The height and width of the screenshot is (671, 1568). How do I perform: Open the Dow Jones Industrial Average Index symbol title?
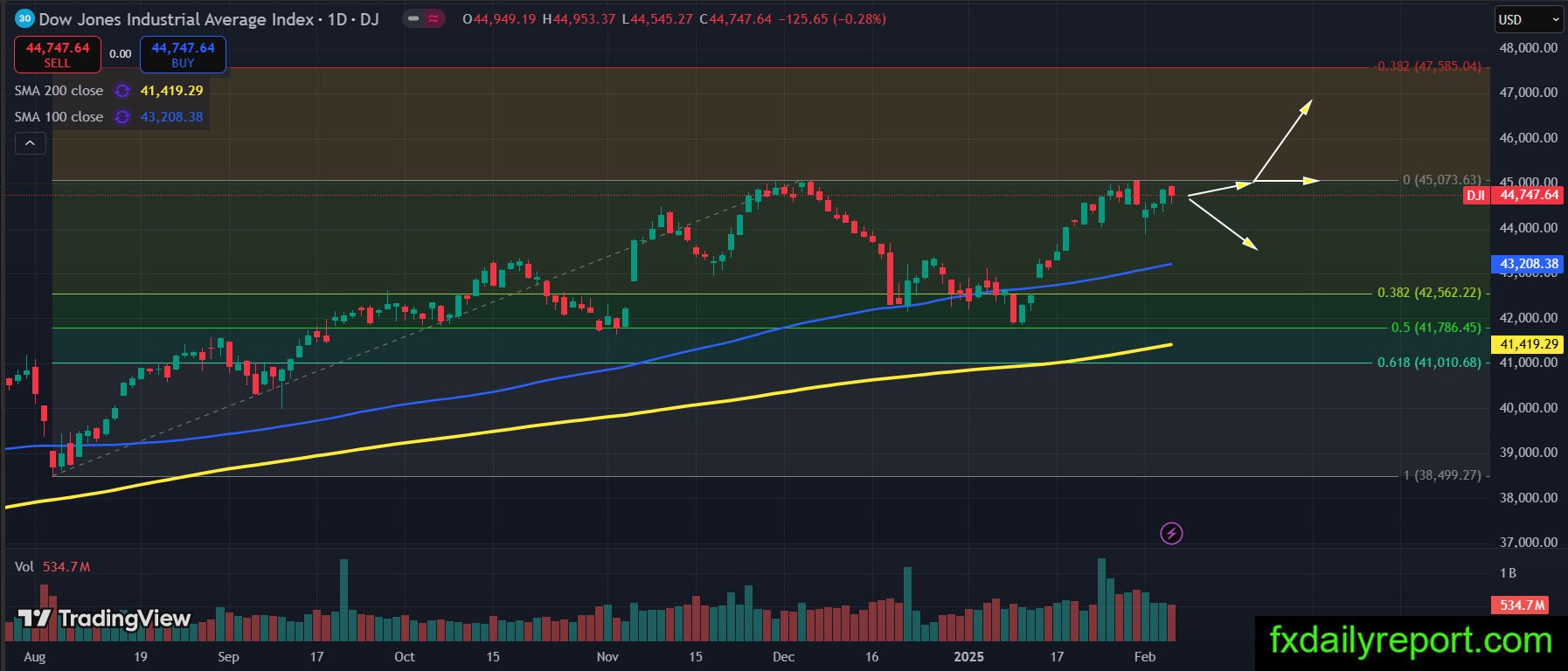[209, 18]
